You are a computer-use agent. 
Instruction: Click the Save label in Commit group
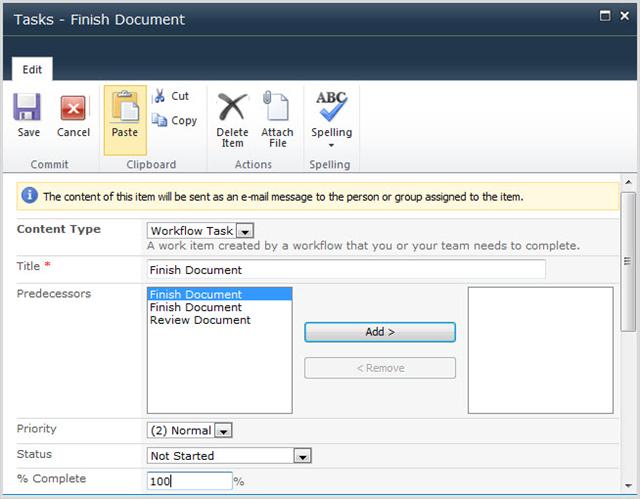[x=29, y=132]
